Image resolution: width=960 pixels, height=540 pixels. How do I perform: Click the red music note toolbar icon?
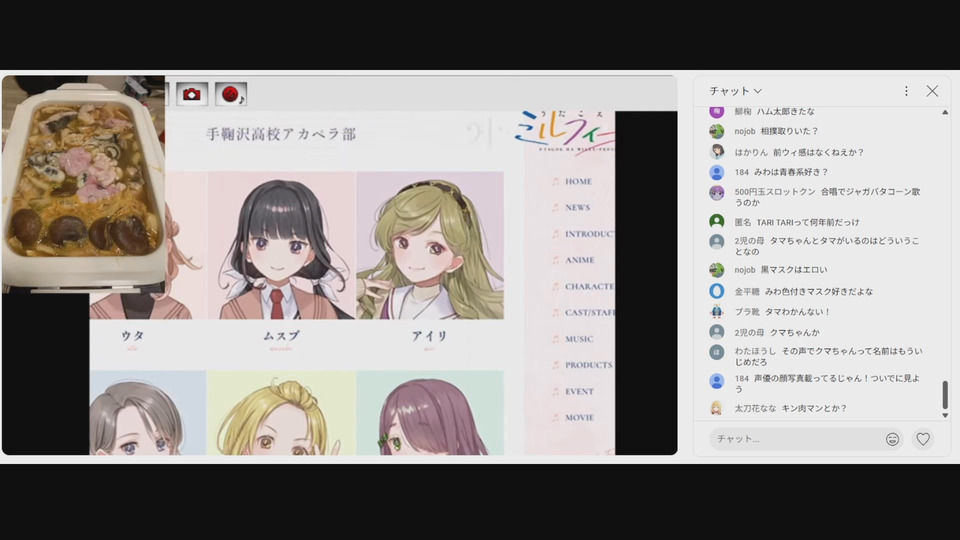231,94
